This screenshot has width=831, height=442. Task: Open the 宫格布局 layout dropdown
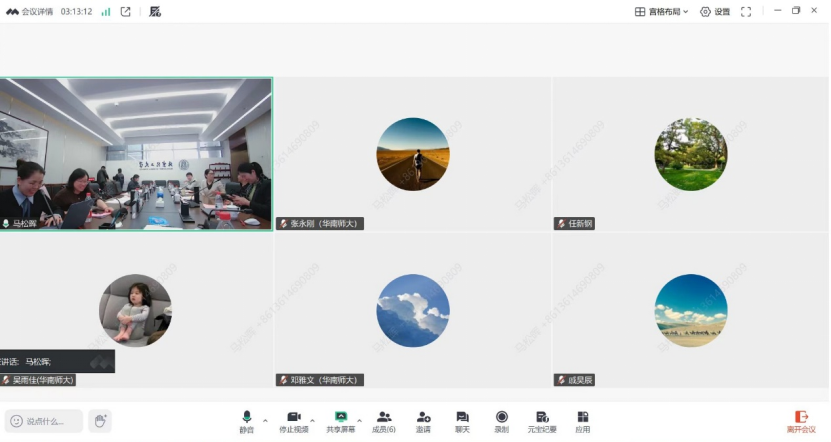click(661, 12)
